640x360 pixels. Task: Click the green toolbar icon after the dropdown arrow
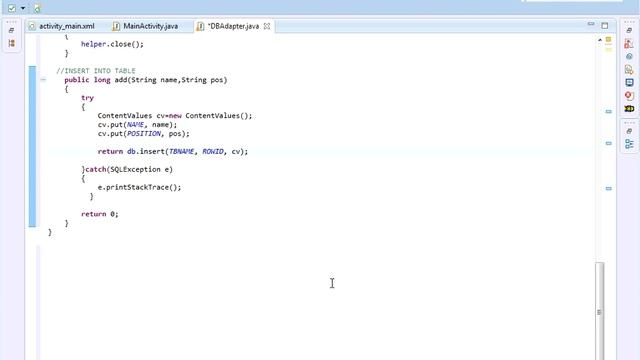(x=37, y=8)
